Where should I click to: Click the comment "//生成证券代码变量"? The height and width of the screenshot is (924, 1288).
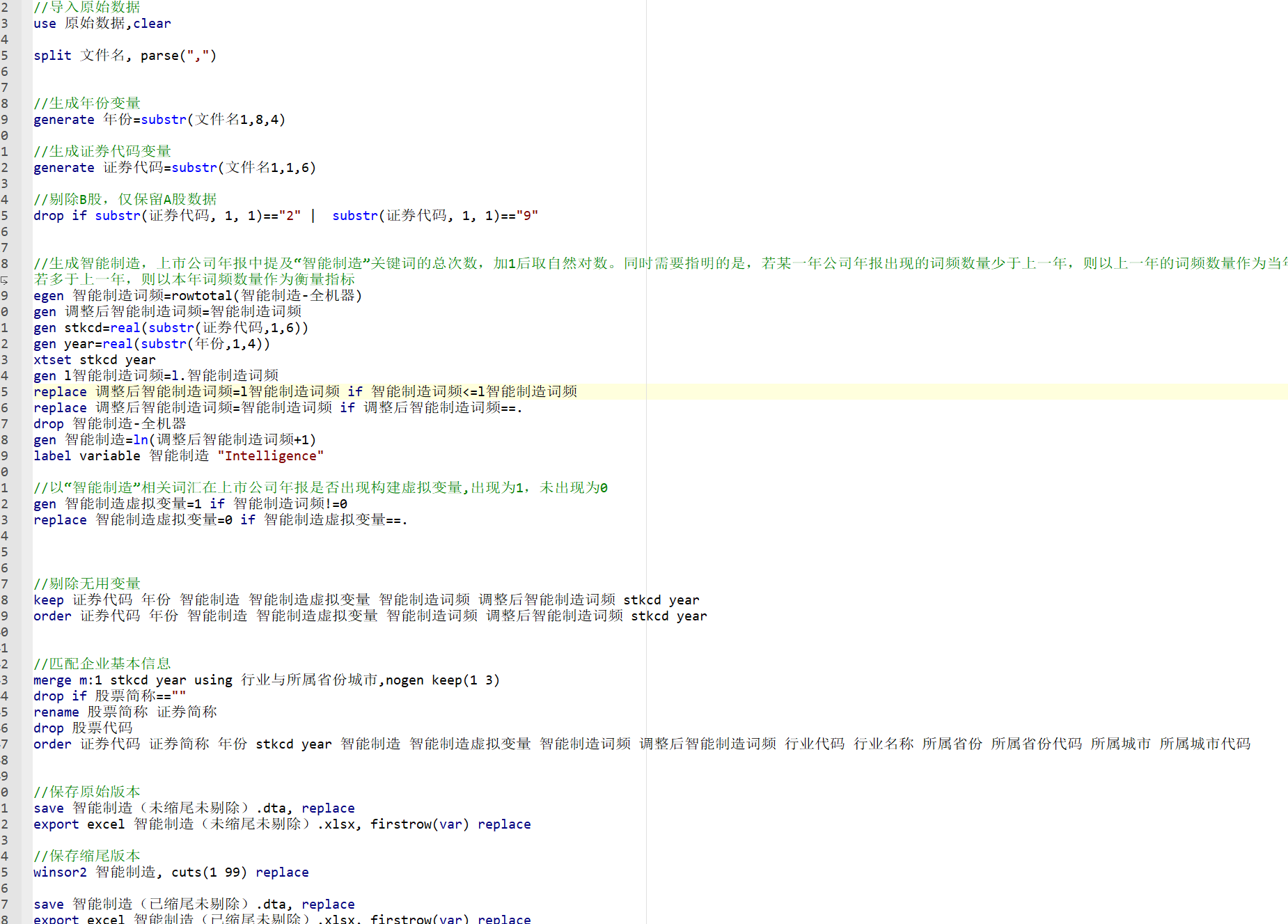(102, 151)
